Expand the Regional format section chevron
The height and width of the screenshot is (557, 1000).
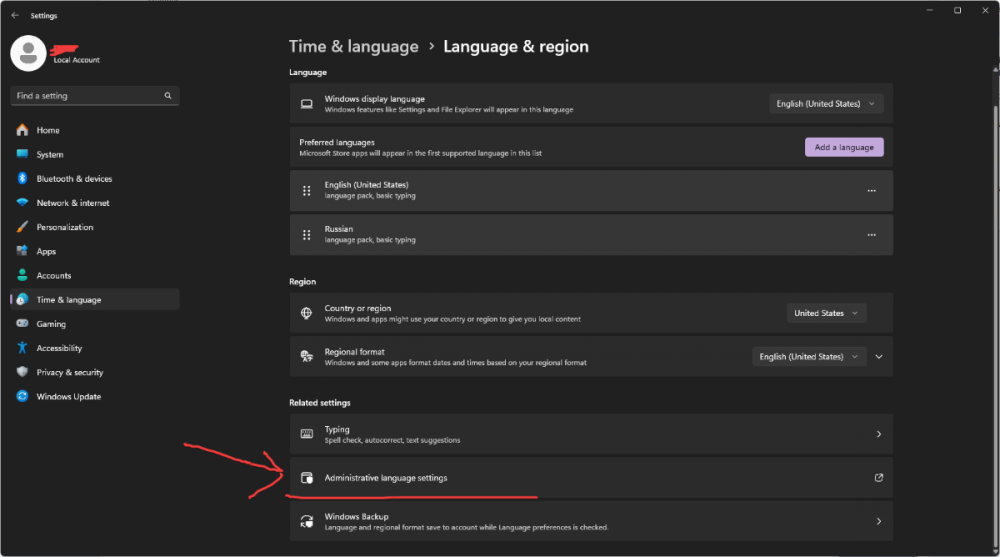pyautogui.click(x=879, y=357)
